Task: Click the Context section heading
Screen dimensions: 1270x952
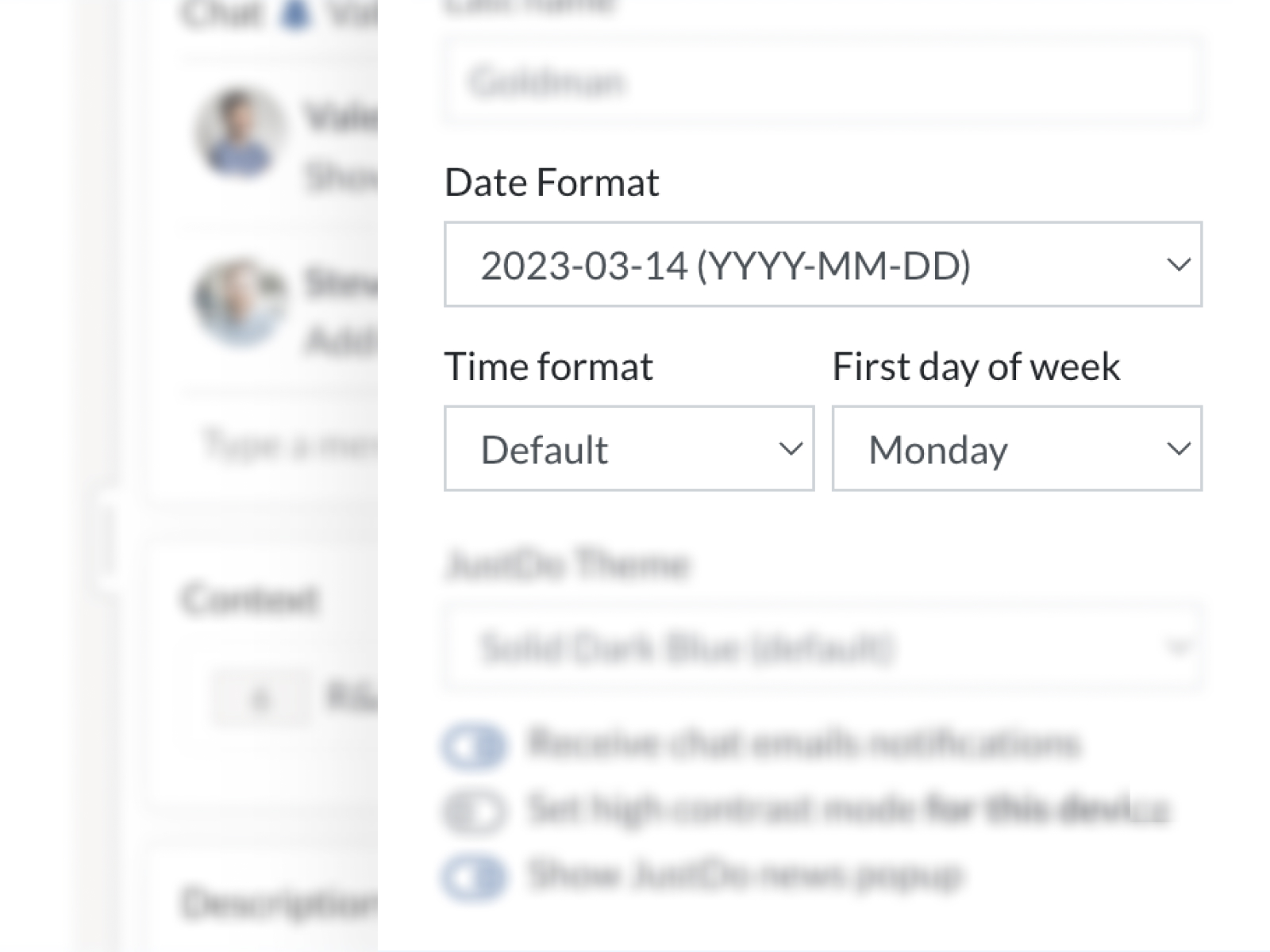Action: (249, 599)
